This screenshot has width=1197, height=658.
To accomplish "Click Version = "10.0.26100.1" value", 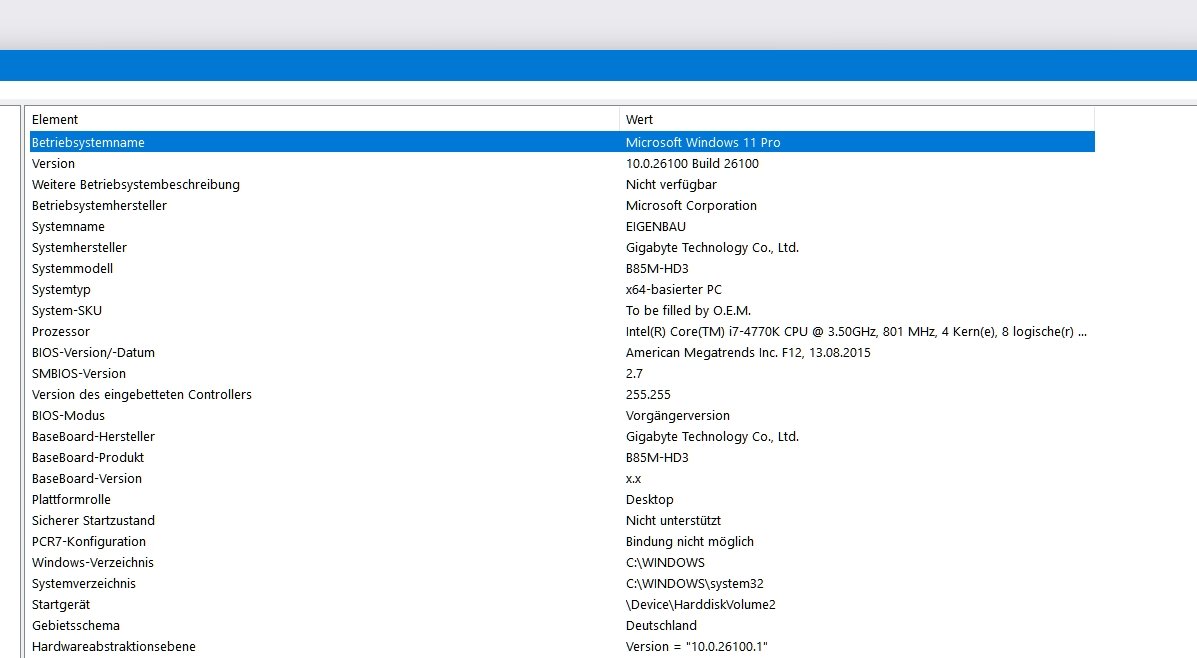I will click(x=697, y=647).
